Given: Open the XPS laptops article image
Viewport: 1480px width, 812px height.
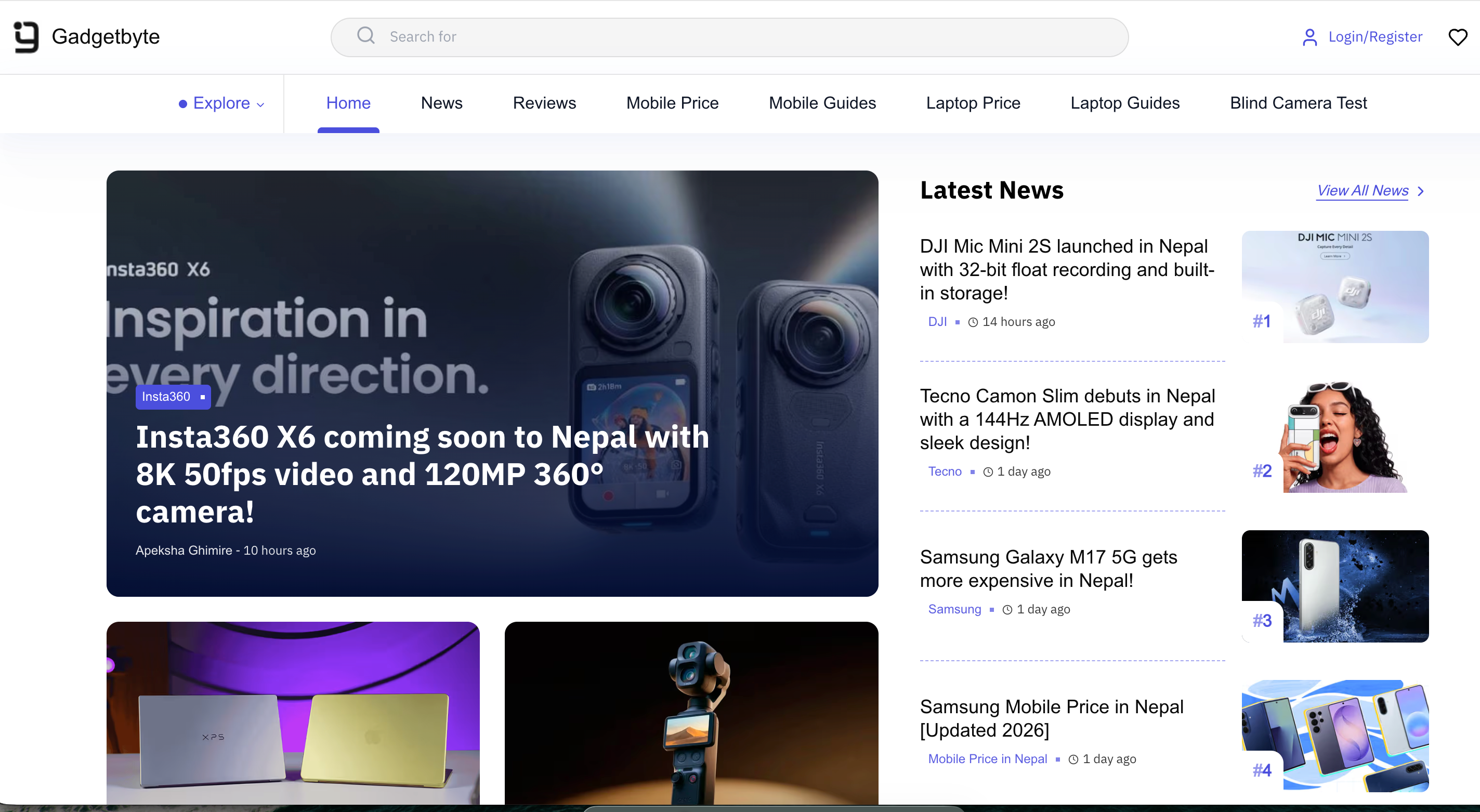Looking at the screenshot, I should click(x=293, y=713).
